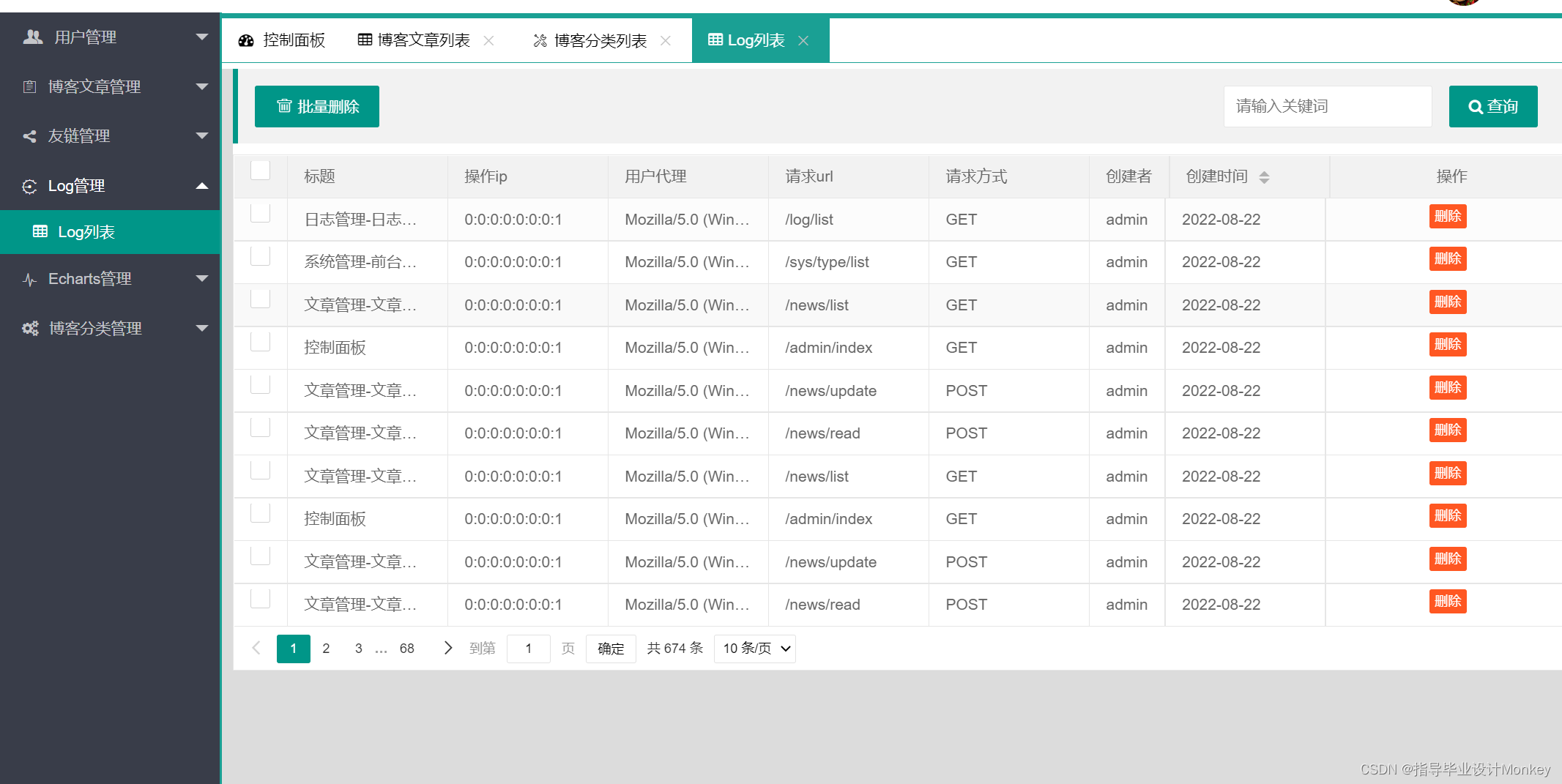Screen dimensions: 1562x784
Task: Expand 博客文章管理 menu arrow
Action: pyautogui.click(x=202, y=86)
